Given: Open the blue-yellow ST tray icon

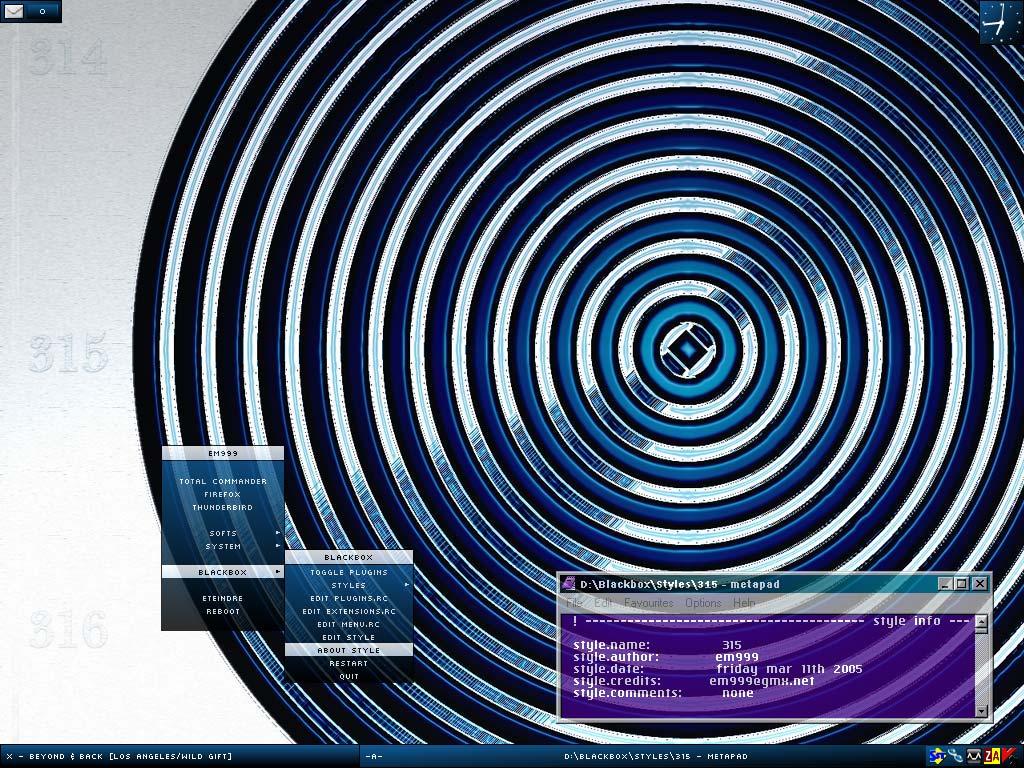Looking at the screenshot, I should click(x=937, y=756).
